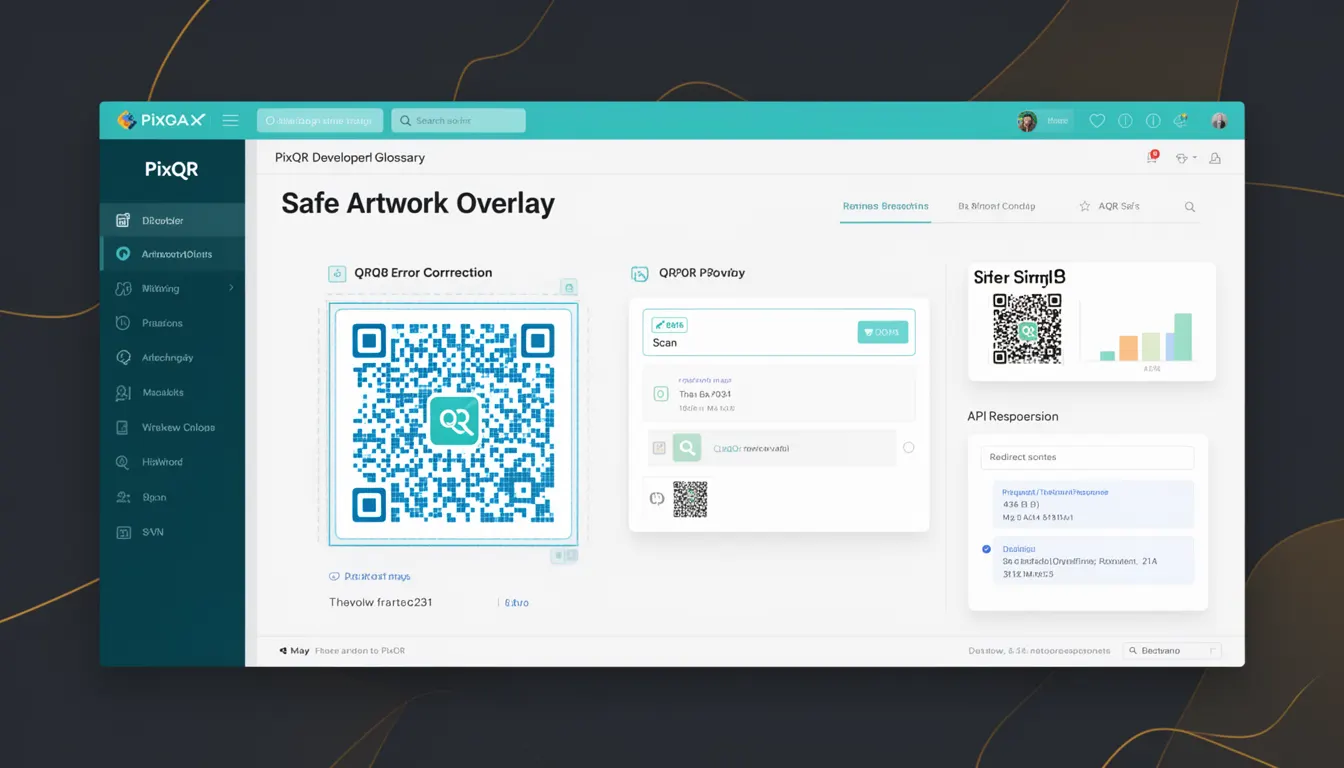Click the user icon below the profile avatar
Viewport: 1344px width, 768px height.
(1215, 158)
